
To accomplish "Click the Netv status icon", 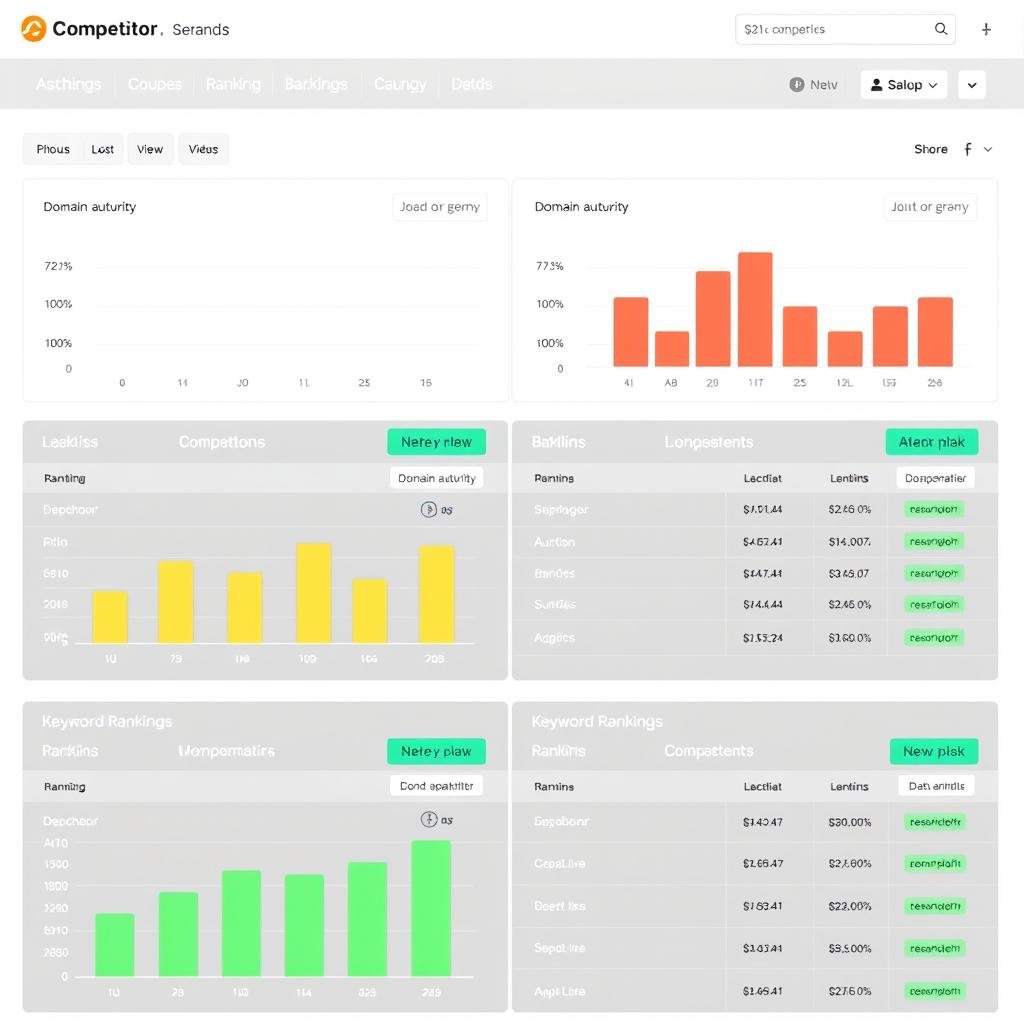I will (797, 85).
